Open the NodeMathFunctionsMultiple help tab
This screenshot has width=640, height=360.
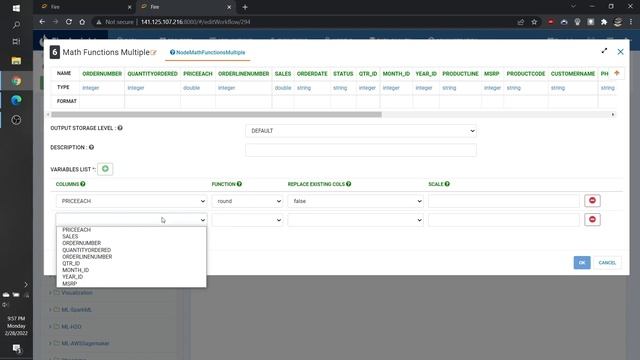pyautogui.click(x=207, y=52)
